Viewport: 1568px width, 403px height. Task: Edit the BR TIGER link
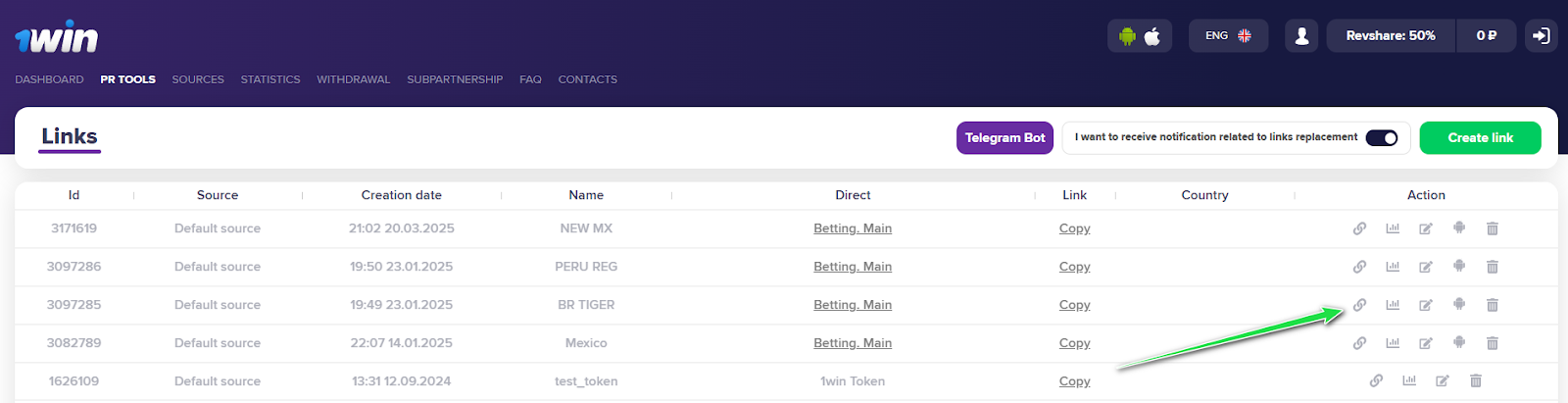pos(1426,305)
